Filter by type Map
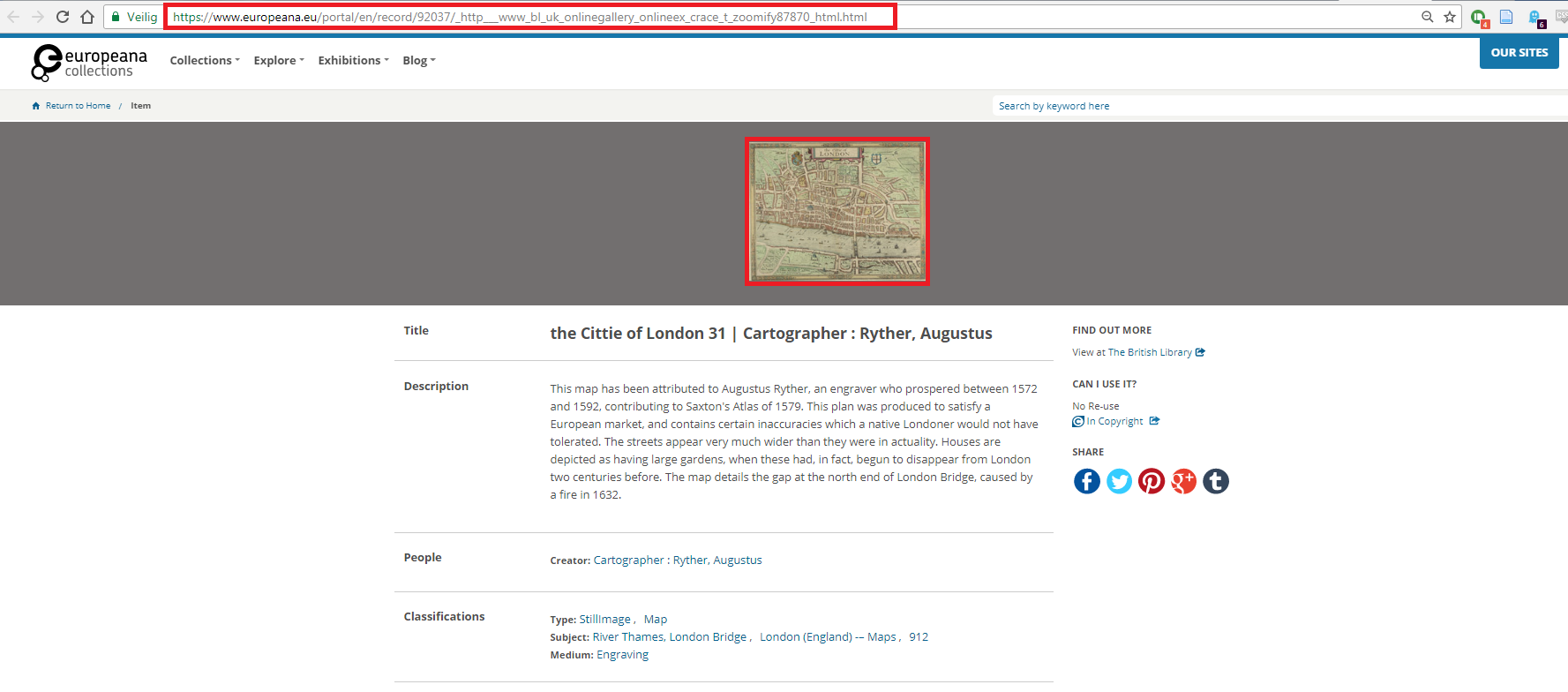 [656, 620]
